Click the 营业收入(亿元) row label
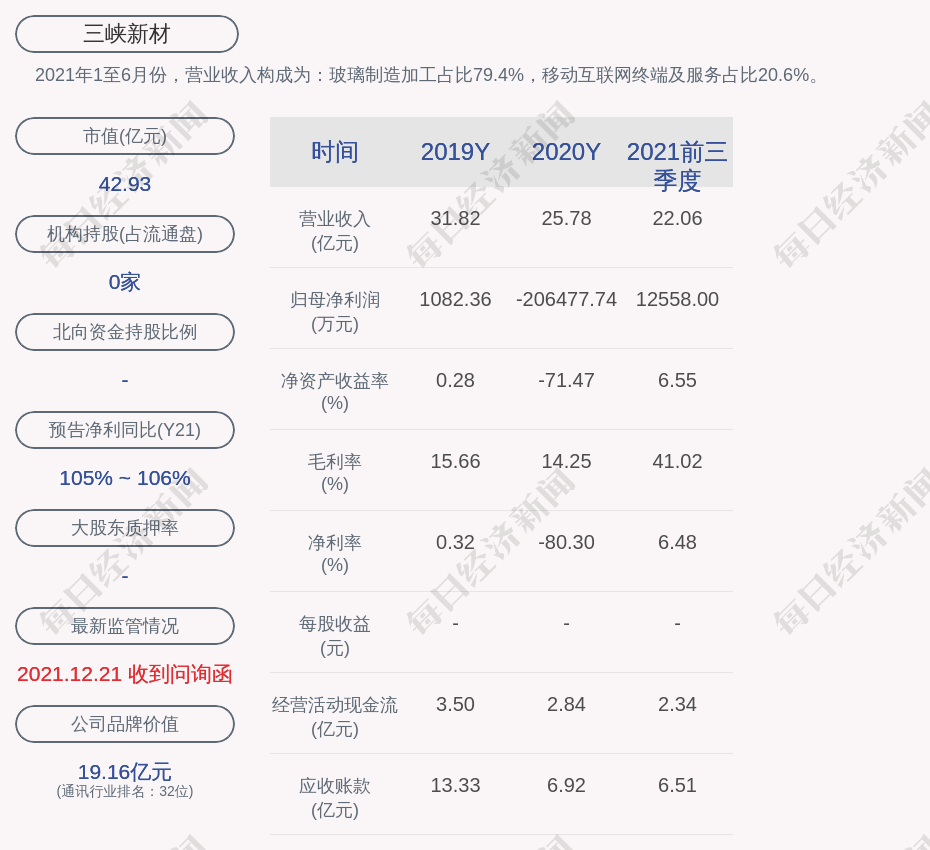The height and width of the screenshot is (850, 930). coord(335,231)
